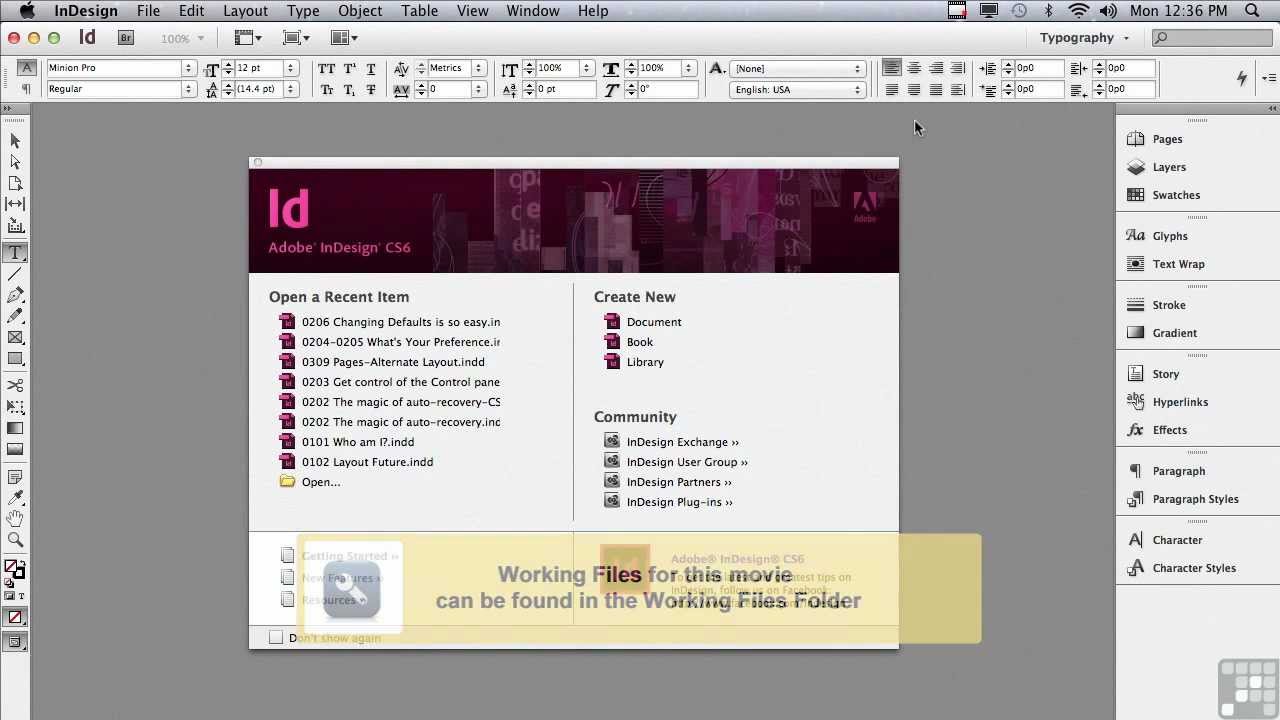Open the Paragraph Styles panel
This screenshot has width=1280, height=720.
[1182, 499]
